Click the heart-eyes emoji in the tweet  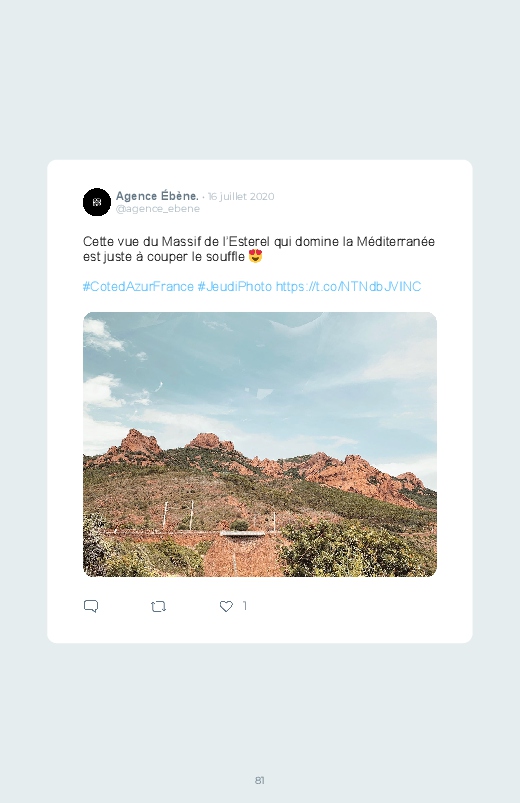(x=255, y=256)
